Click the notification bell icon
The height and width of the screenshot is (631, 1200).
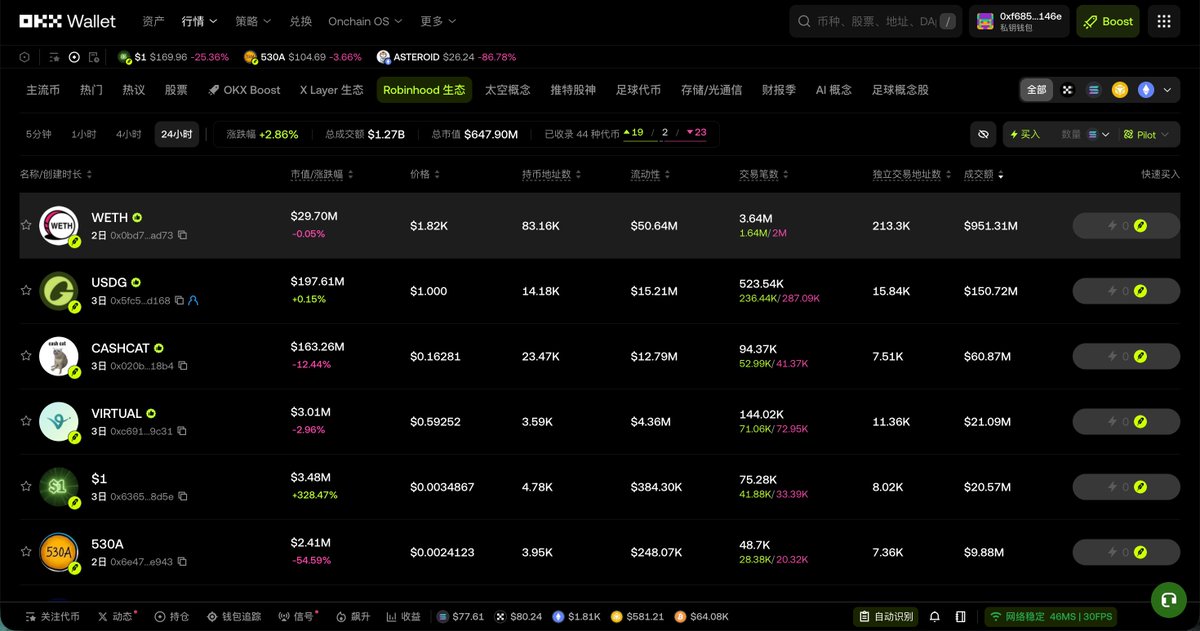click(x=935, y=617)
